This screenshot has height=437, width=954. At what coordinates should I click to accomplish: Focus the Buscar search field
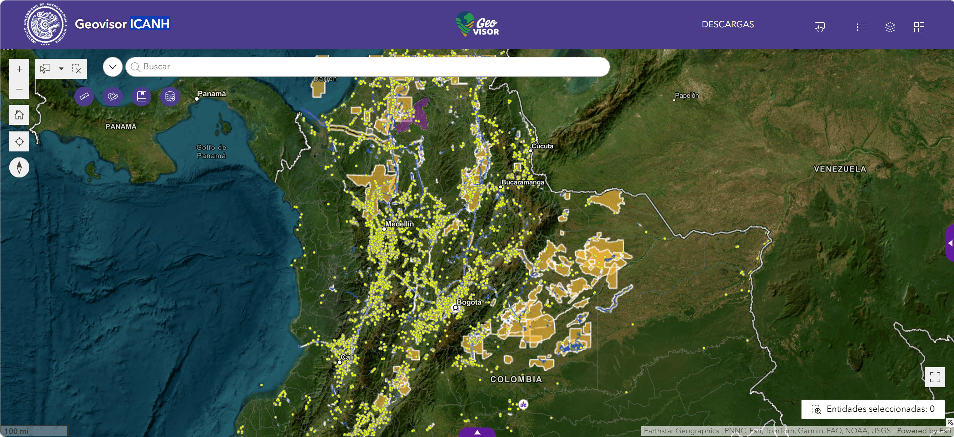click(x=367, y=67)
